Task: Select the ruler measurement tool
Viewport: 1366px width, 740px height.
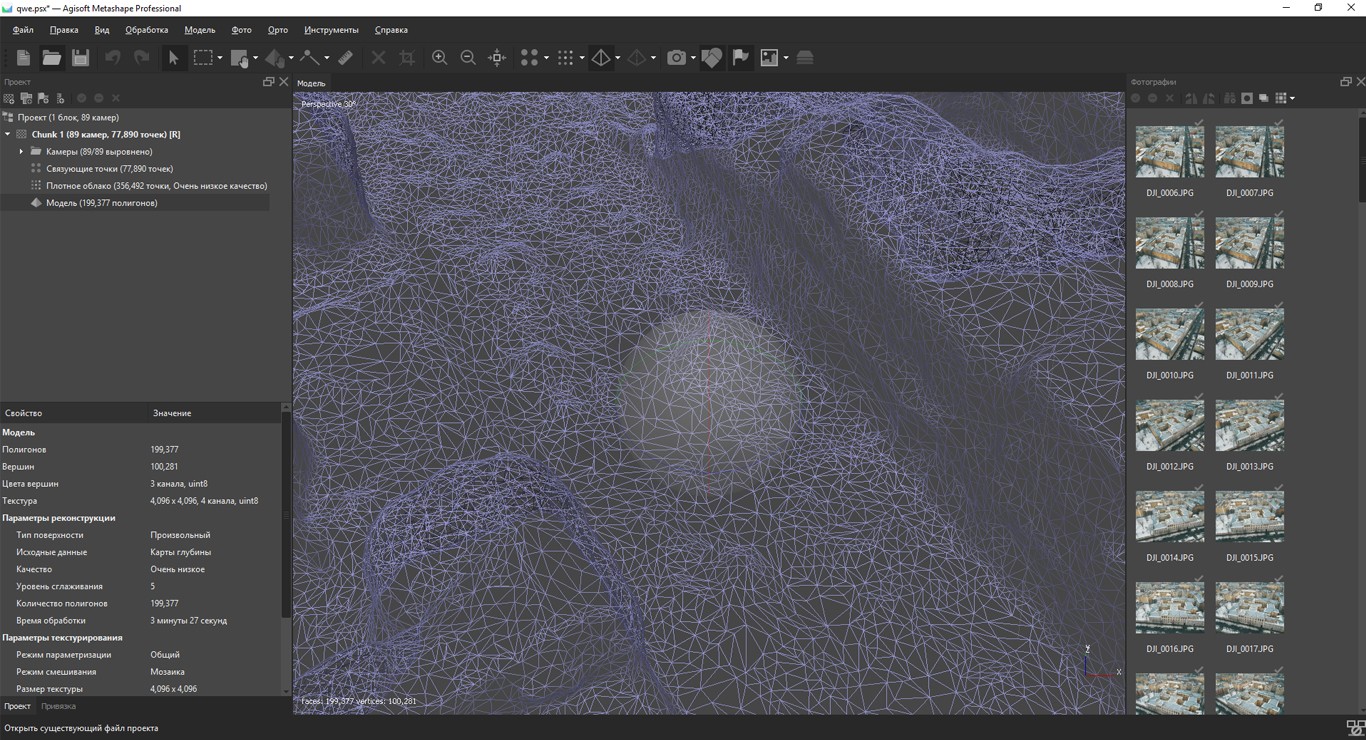Action: (345, 58)
